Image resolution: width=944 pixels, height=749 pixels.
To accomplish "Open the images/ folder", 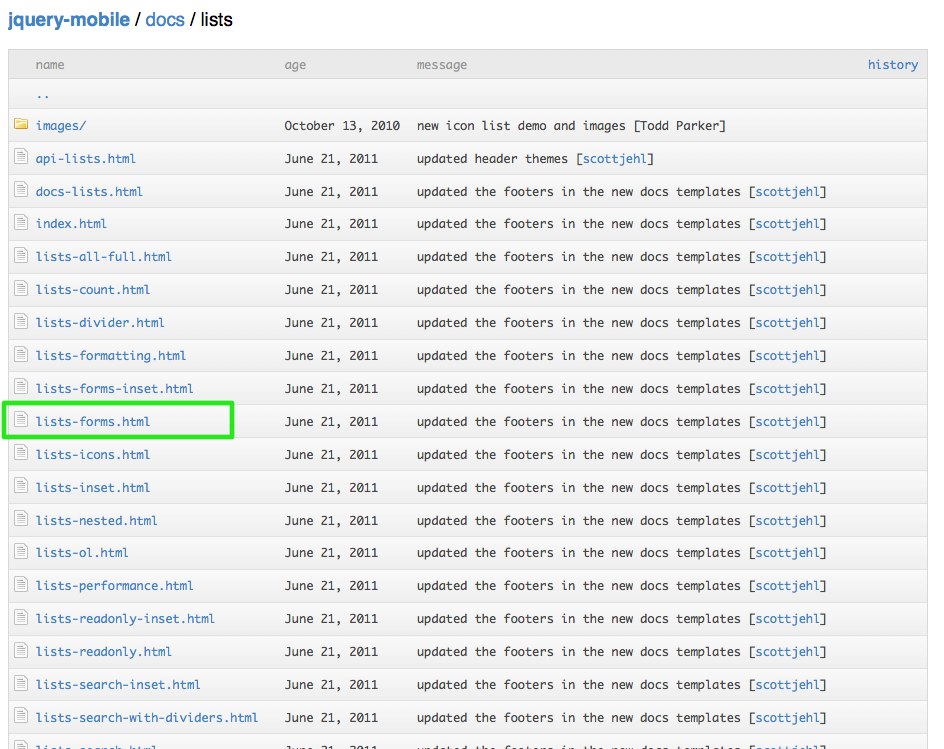I will (x=61, y=125).
